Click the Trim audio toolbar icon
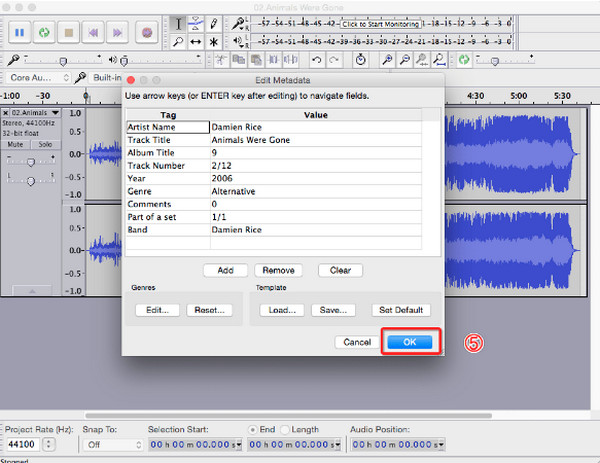Image resolution: width=600 pixels, height=463 pixels. pyautogui.click(x=273, y=60)
